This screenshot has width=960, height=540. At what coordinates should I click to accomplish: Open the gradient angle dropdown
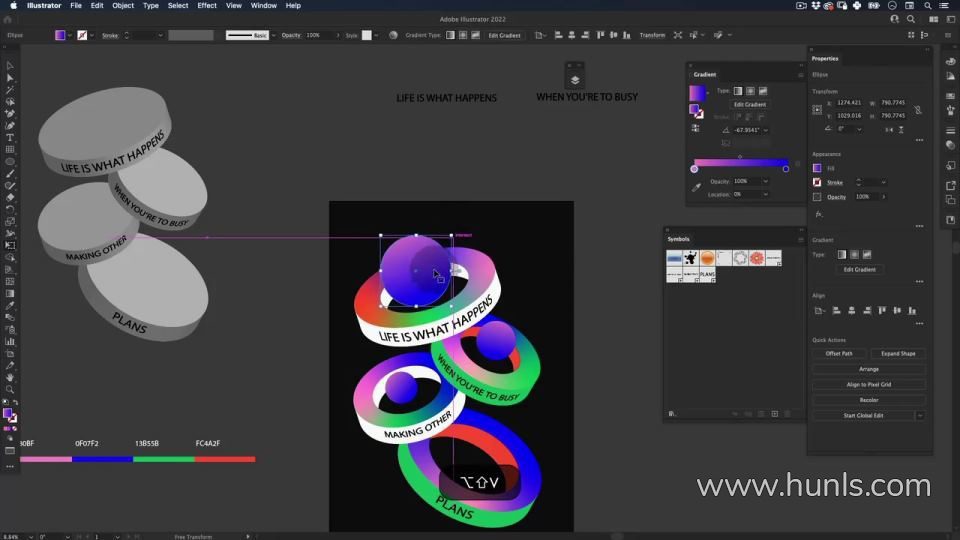(x=765, y=130)
